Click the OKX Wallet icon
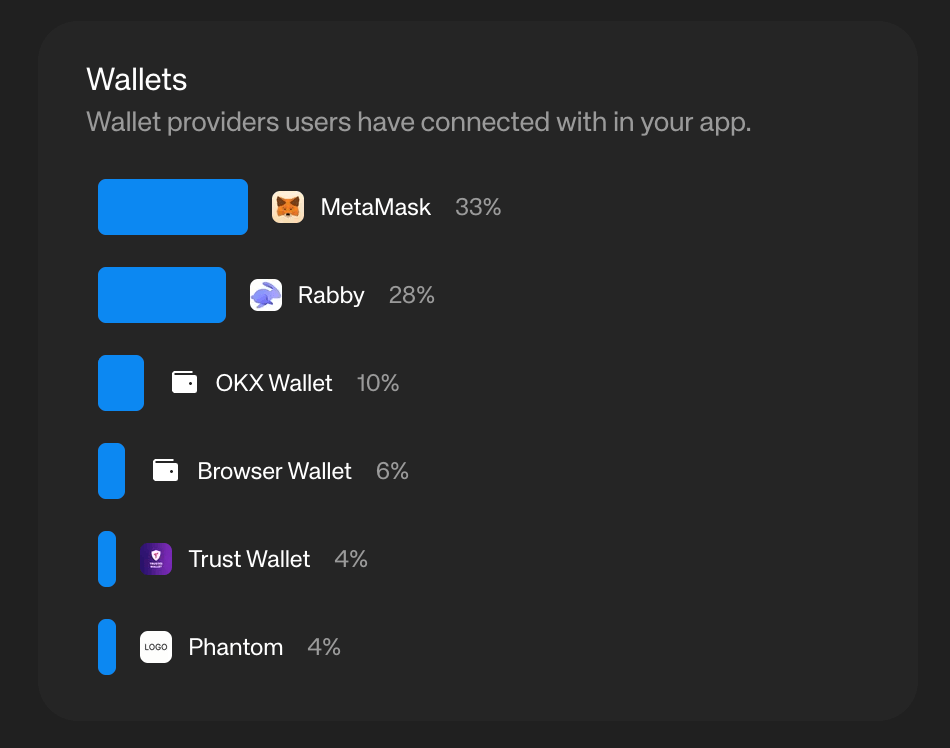This screenshot has height=748, width=950. (184, 383)
